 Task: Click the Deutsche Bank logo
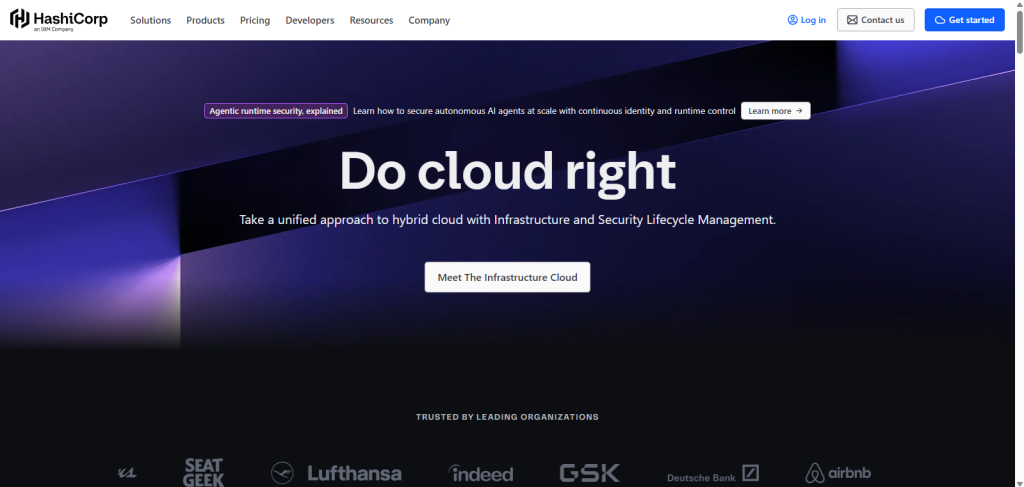coord(712,474)
